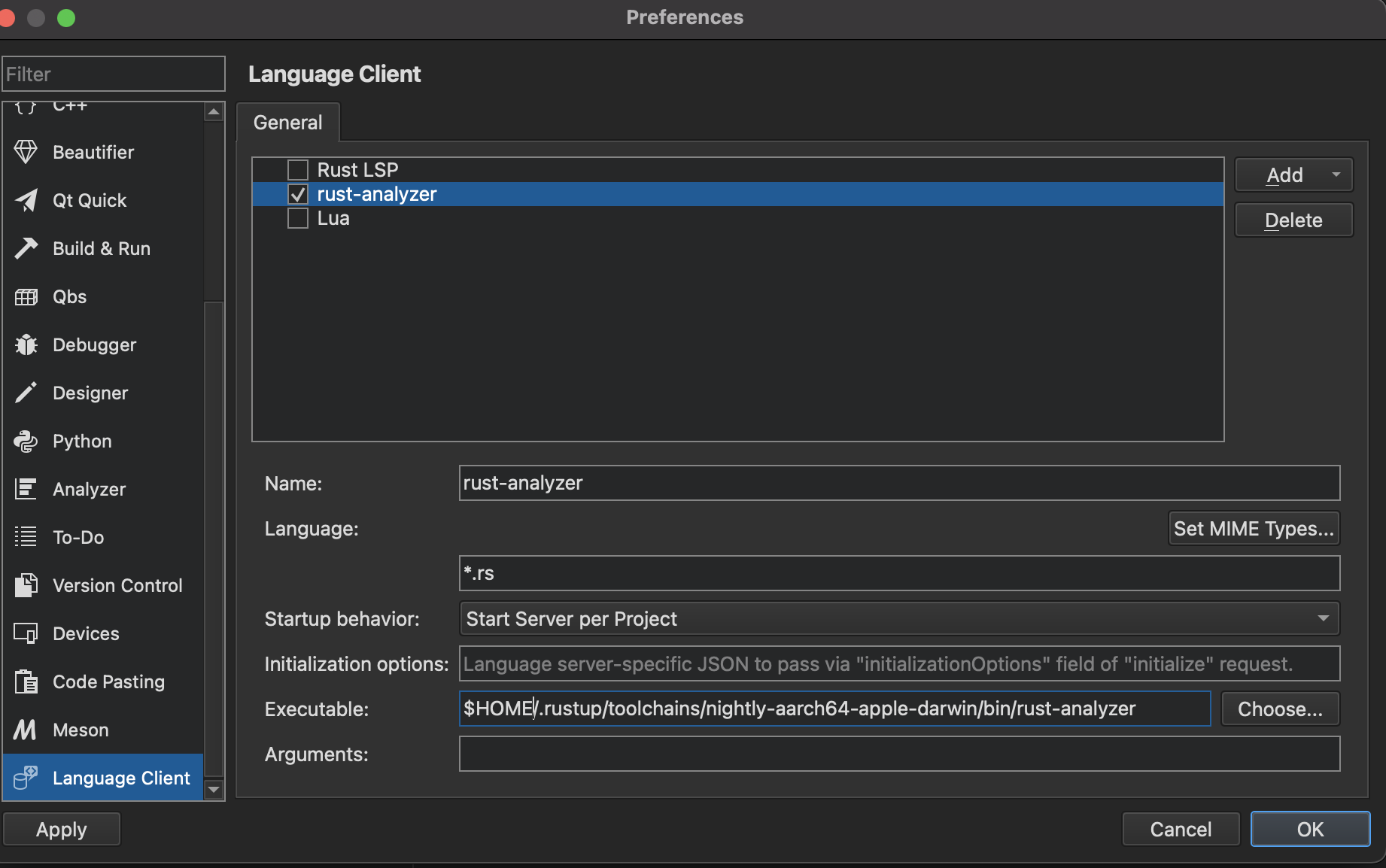Click the Set MIME Types button
This screenshot has width=1386, height=868.
[1254, 528]
